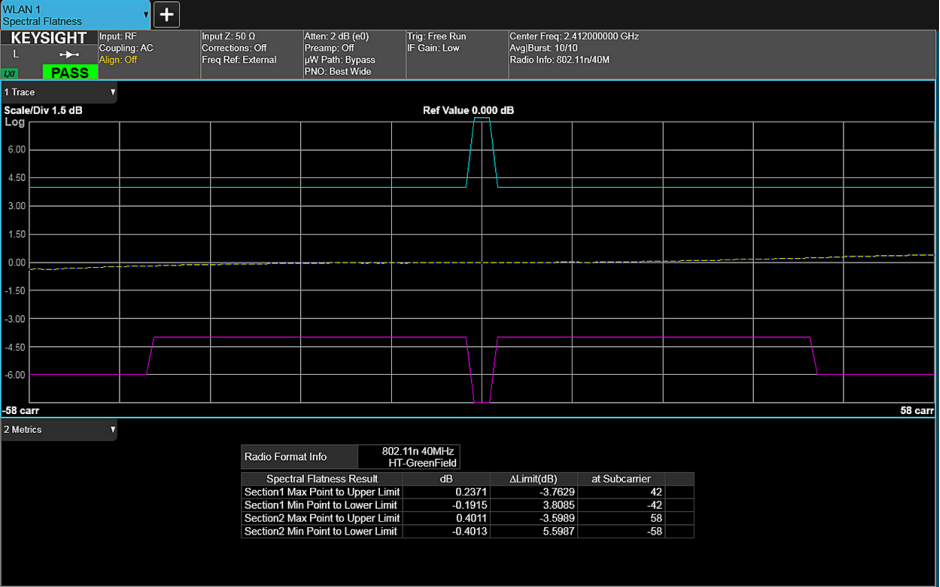Click the Radio Format Info value field

(x=408, y=457)
